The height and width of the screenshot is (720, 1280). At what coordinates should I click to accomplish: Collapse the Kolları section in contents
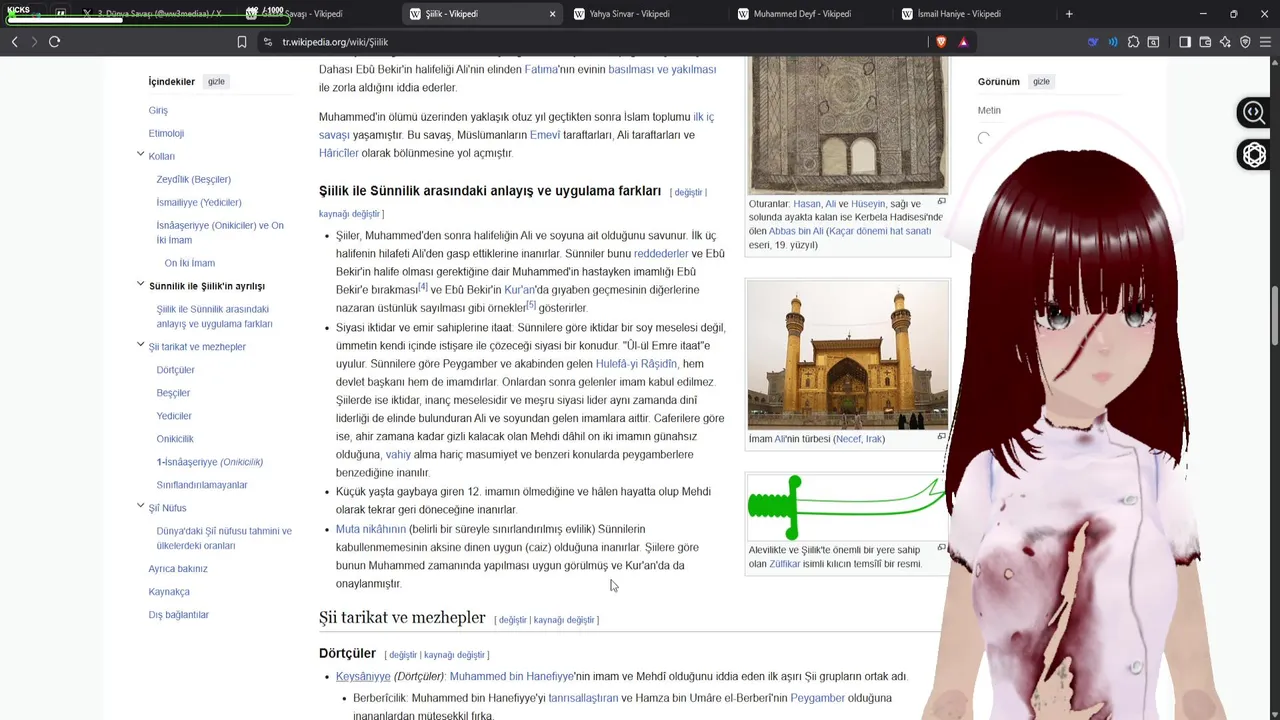coord(140,155)
